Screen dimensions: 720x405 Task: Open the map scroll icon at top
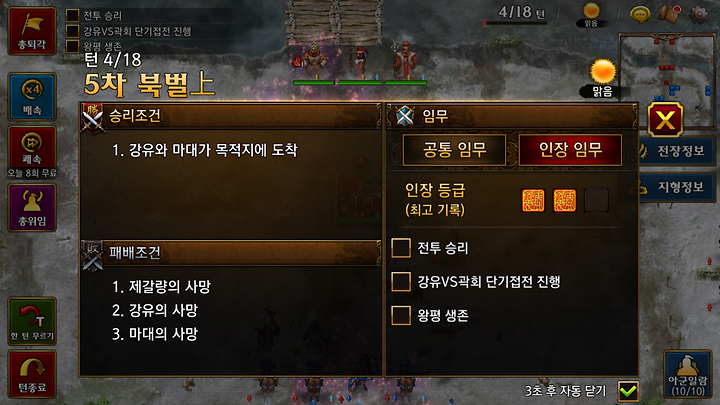coord(670,14)
